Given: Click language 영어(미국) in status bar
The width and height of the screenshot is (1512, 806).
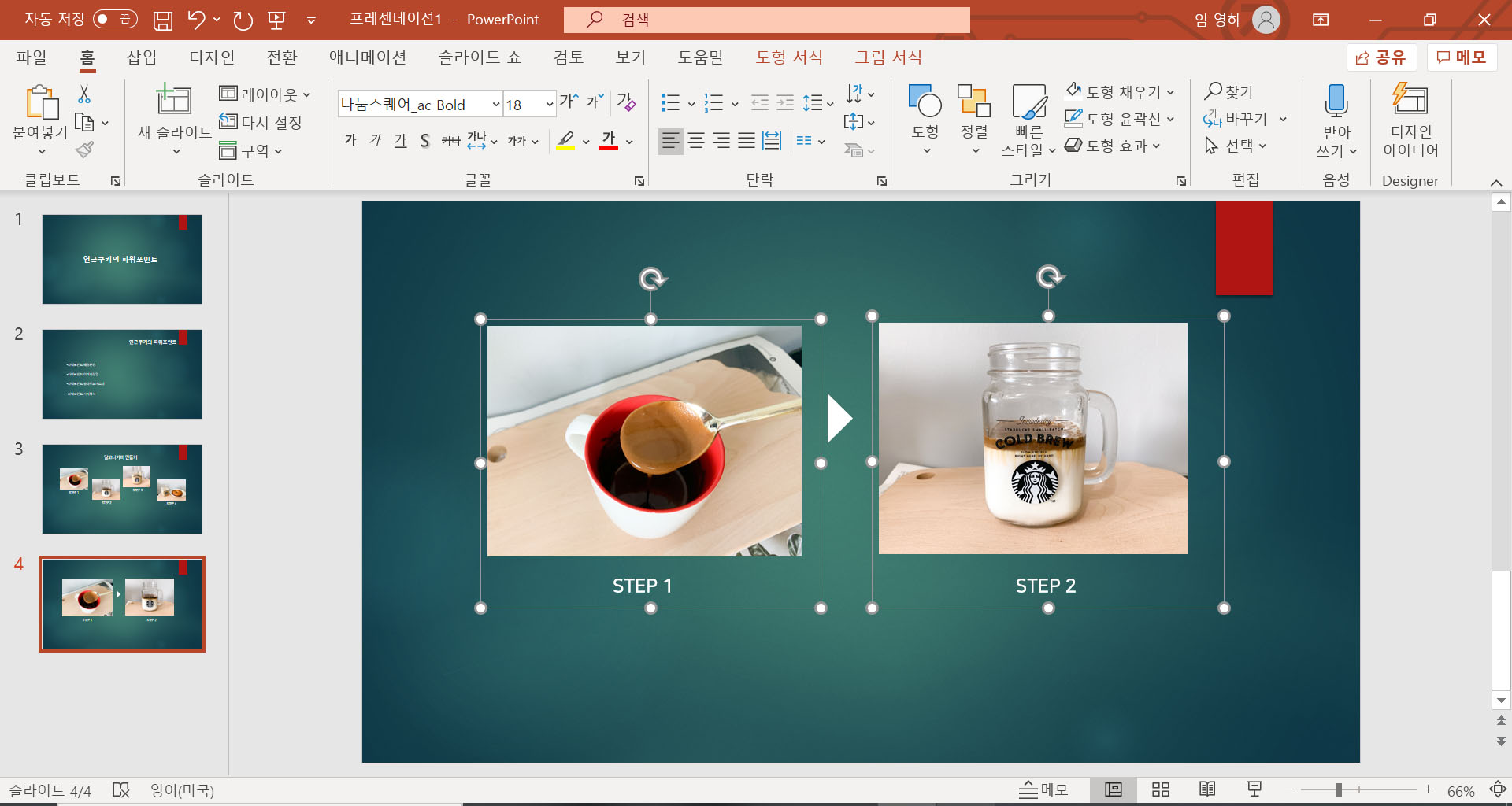Looking at the screenshot, I should 182,790.
